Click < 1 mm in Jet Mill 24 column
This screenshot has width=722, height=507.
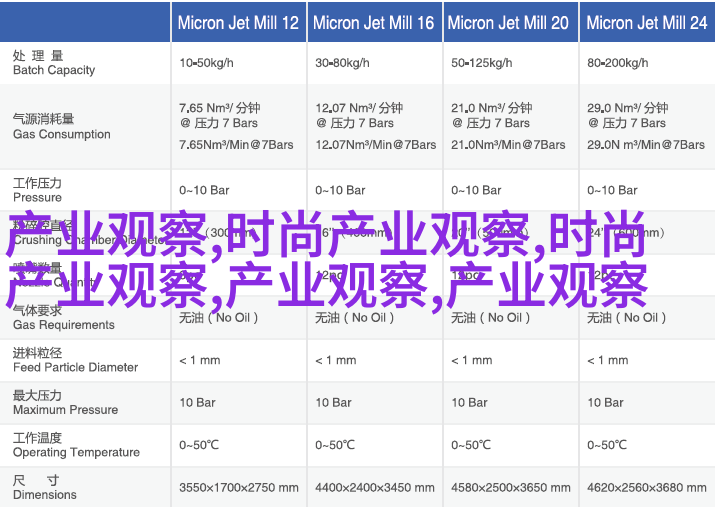(607, 360)
